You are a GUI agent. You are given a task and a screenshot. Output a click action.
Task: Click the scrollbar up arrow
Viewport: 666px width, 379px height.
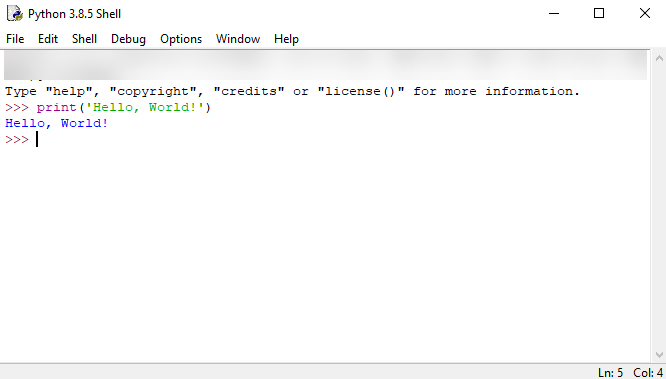(x=659, y=58)
